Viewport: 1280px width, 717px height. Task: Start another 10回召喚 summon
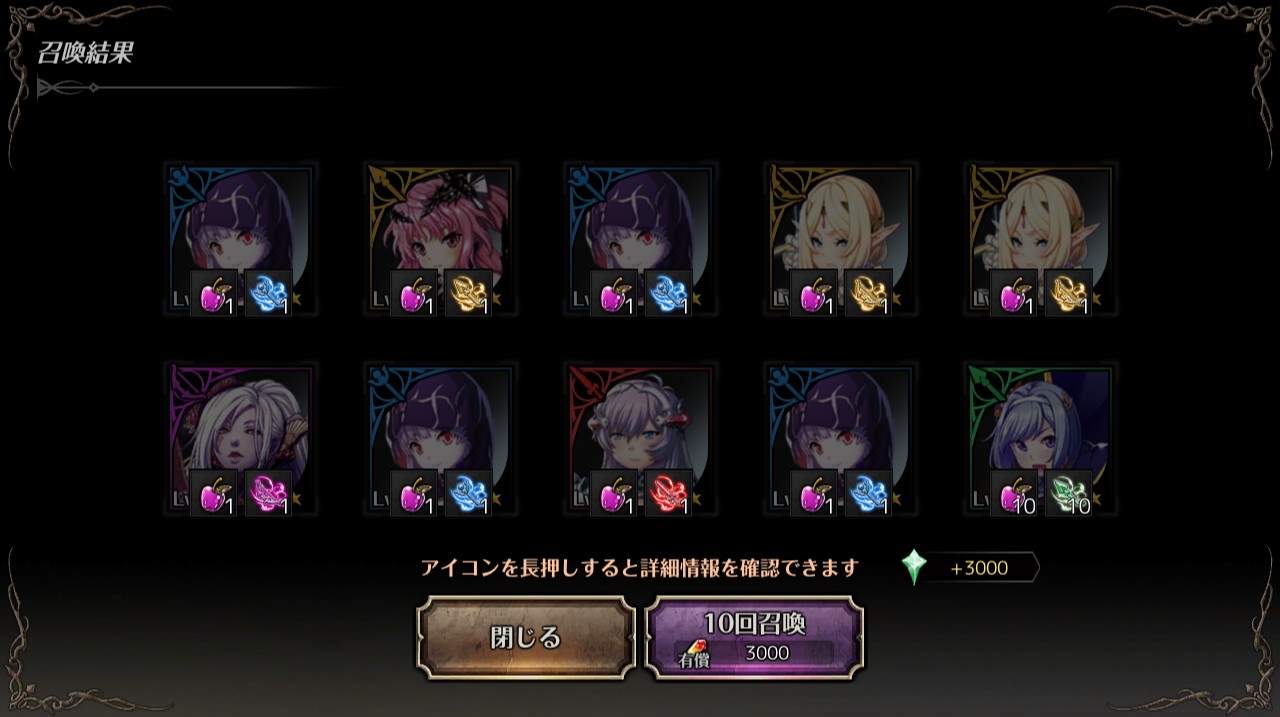pos(754,638)
